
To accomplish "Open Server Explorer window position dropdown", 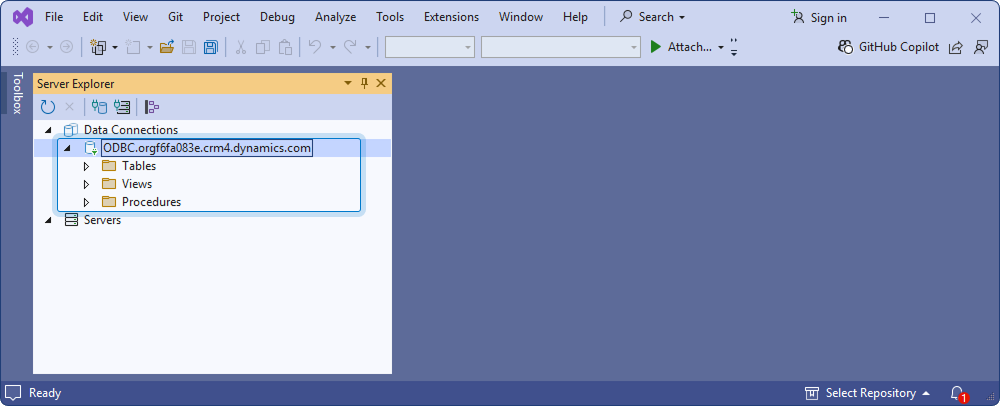I will (348, 83).
